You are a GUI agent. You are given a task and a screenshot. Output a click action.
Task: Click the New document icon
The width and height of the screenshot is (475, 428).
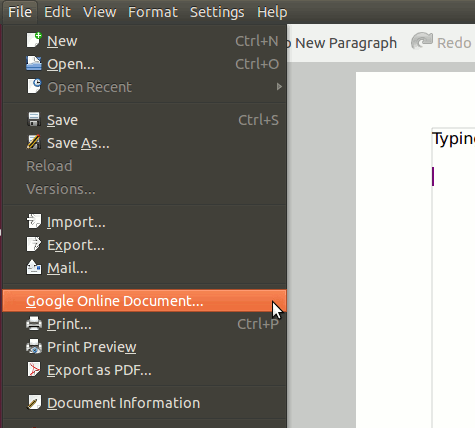click(34, 40)
